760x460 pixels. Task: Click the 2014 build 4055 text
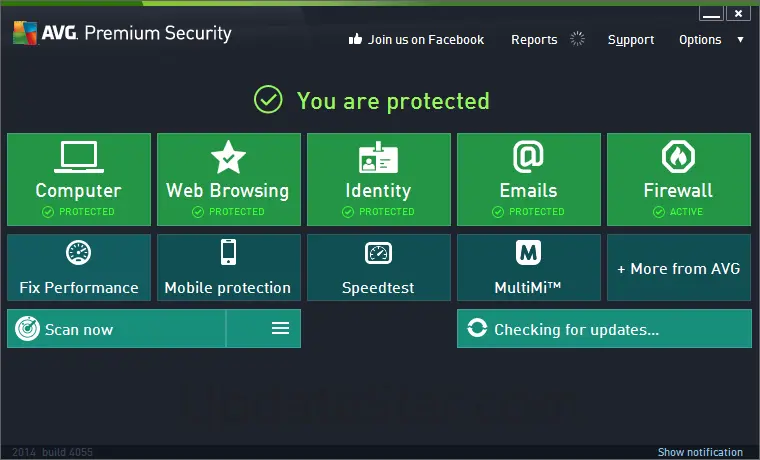pos(52,452)
